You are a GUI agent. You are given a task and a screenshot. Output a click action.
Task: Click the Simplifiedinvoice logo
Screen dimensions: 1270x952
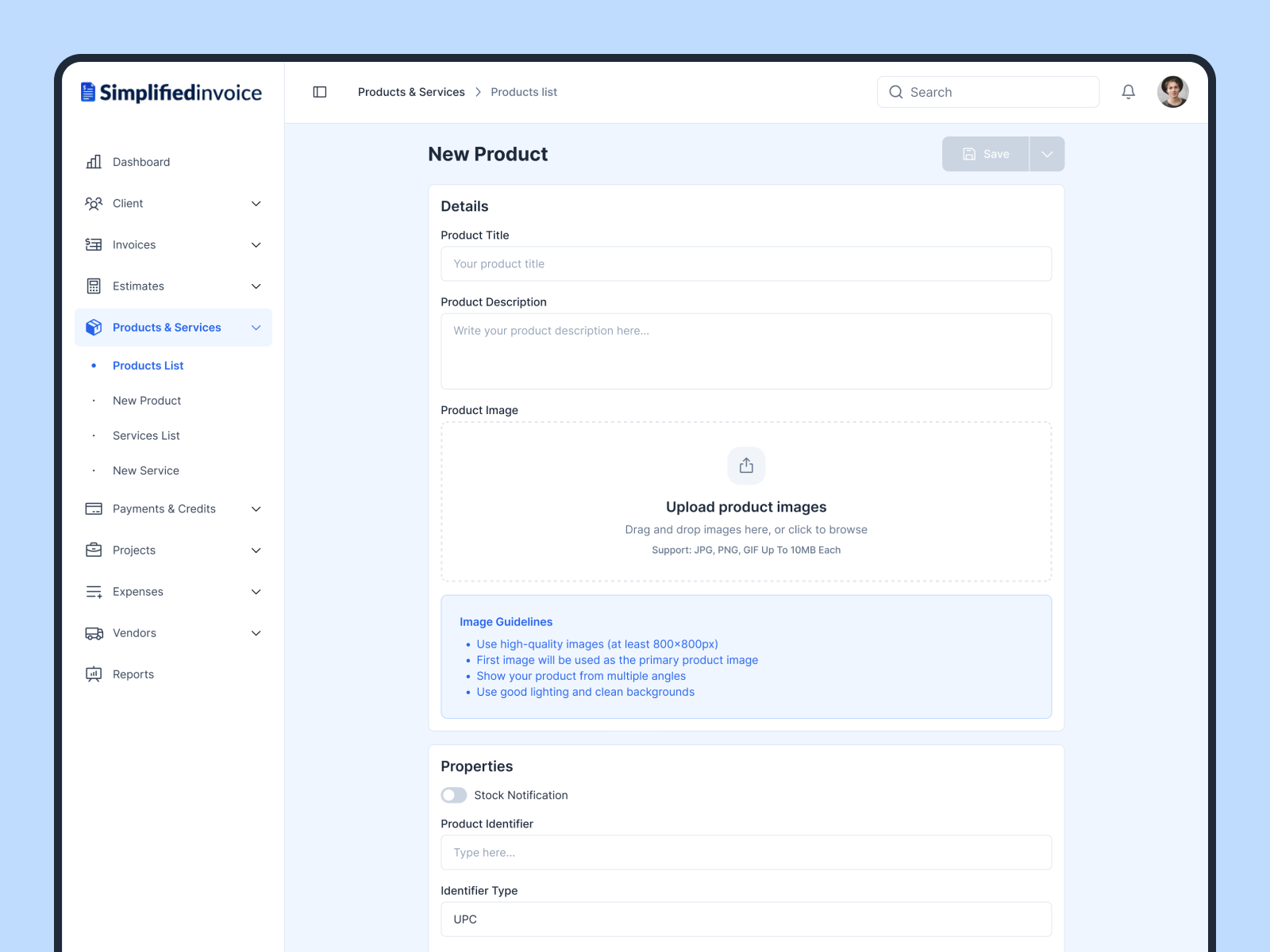(171, 93)
